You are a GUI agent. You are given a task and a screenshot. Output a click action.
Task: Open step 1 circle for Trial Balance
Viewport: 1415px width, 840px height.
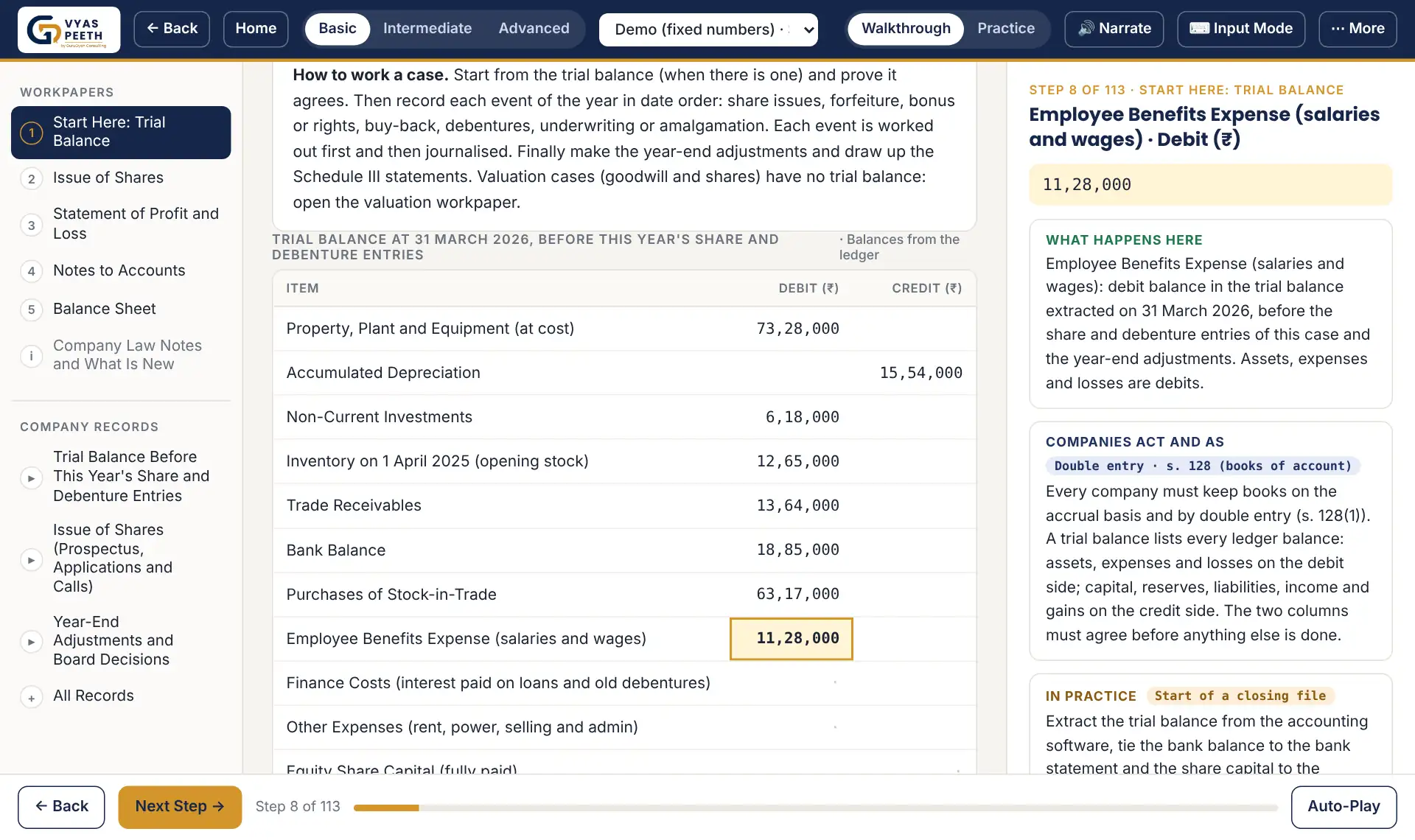coord(31,133)
